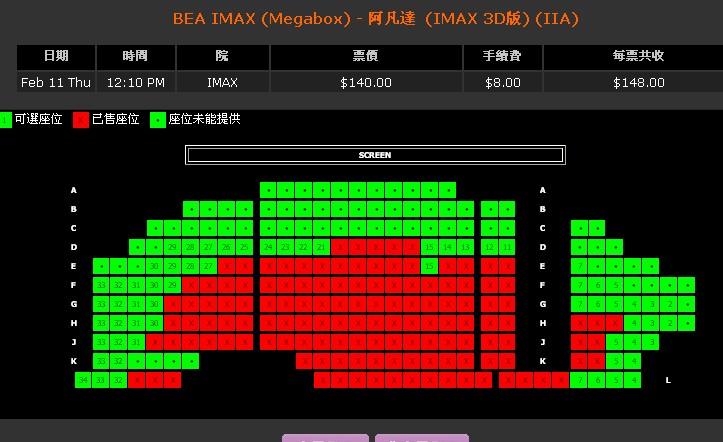The width and height of the screenshot is (723, 442).
Task: Select seat 24 in row D
Action: coord(268,247)
